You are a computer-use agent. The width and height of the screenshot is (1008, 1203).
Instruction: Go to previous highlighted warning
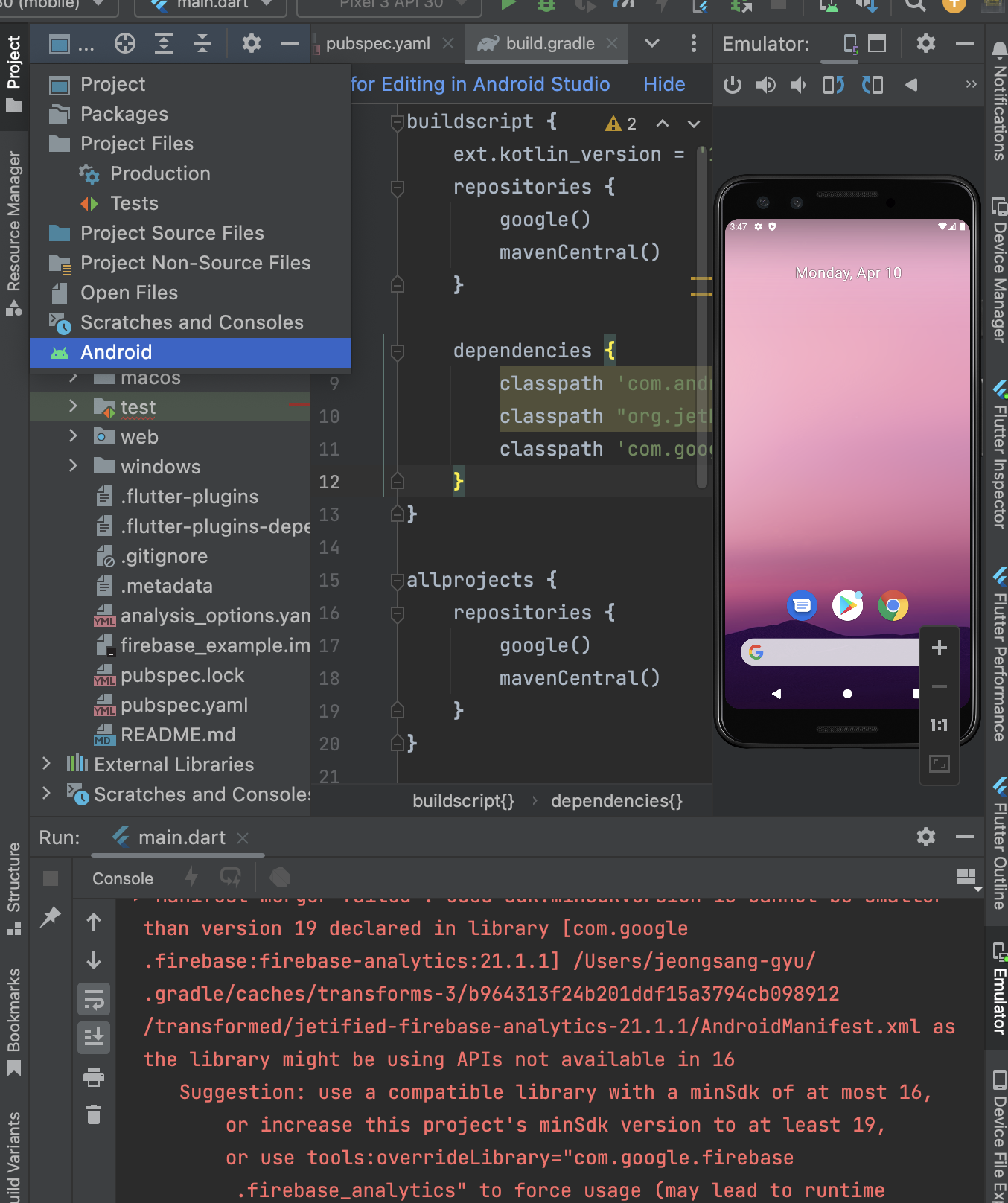tap(663, 124)
